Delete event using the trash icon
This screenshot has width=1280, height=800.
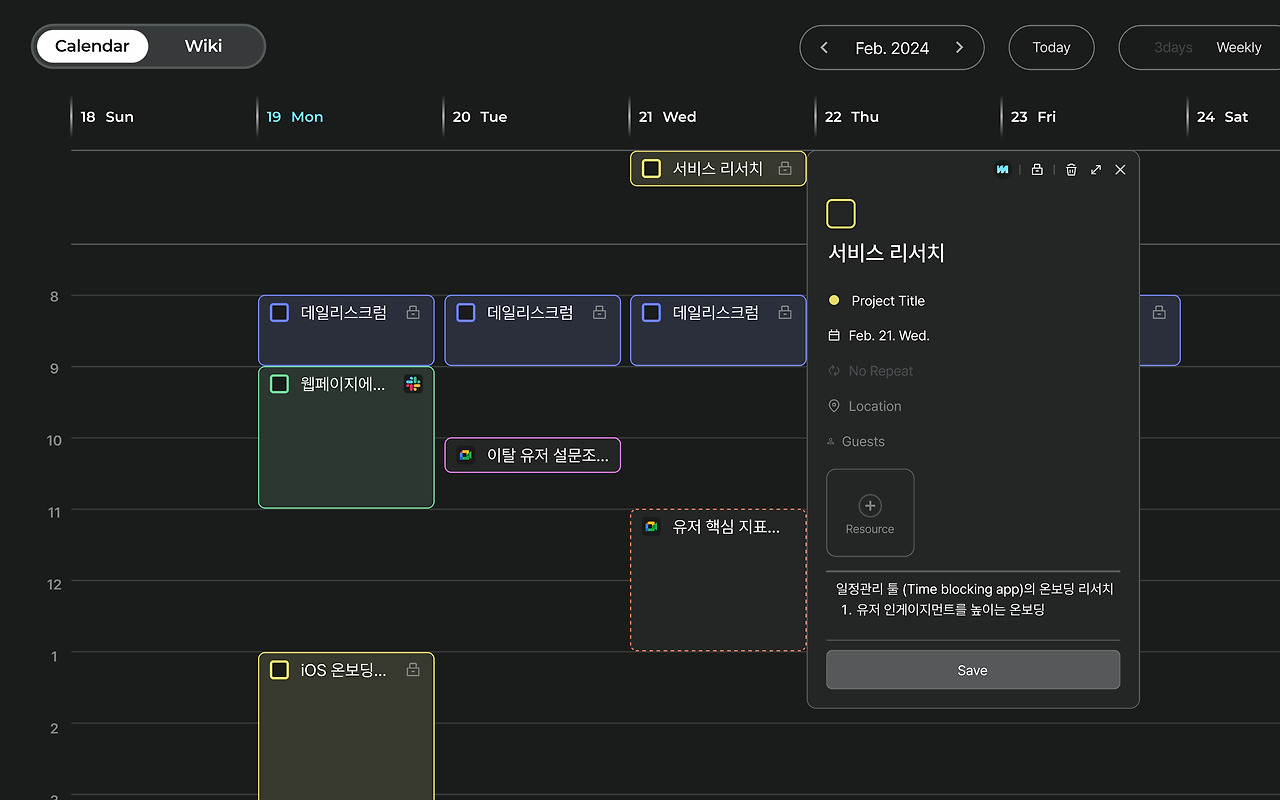click(x=1071, y=170)
